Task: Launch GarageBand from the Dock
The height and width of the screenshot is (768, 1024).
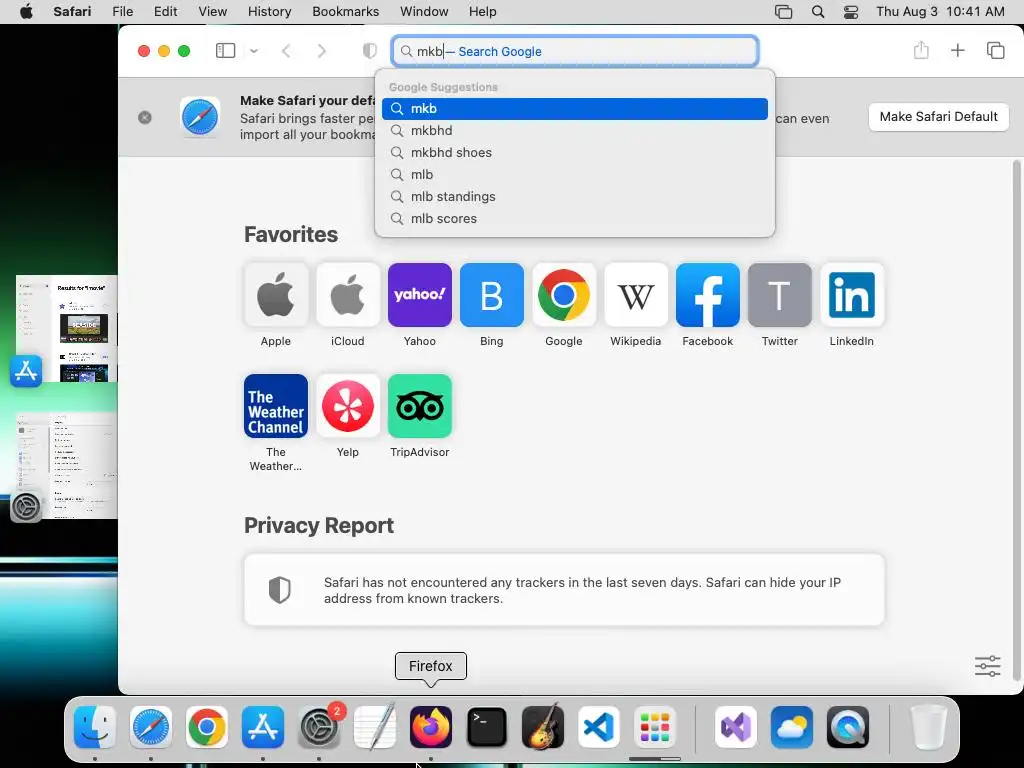Action: tap(543, 727)
